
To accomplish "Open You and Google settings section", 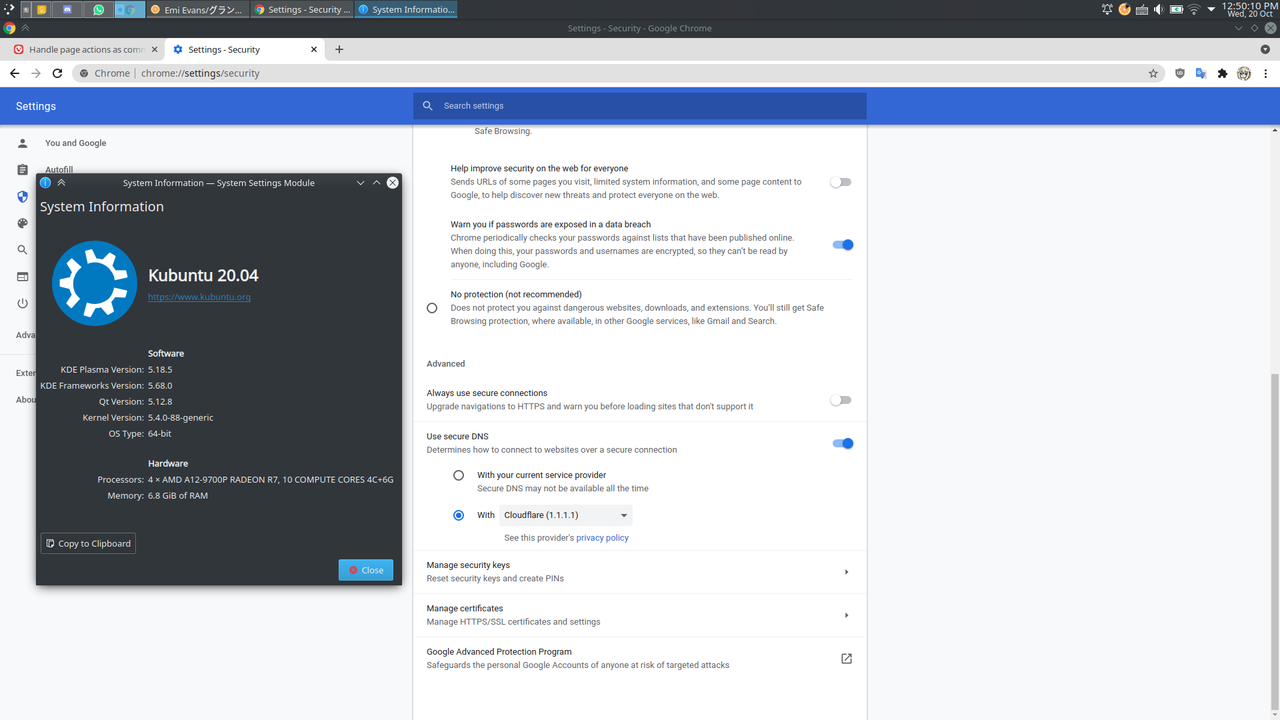I will 75,143.
